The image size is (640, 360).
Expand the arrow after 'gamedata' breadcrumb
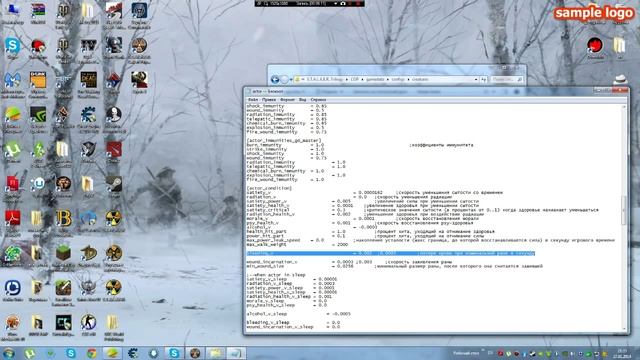click(x=387, y=80)
